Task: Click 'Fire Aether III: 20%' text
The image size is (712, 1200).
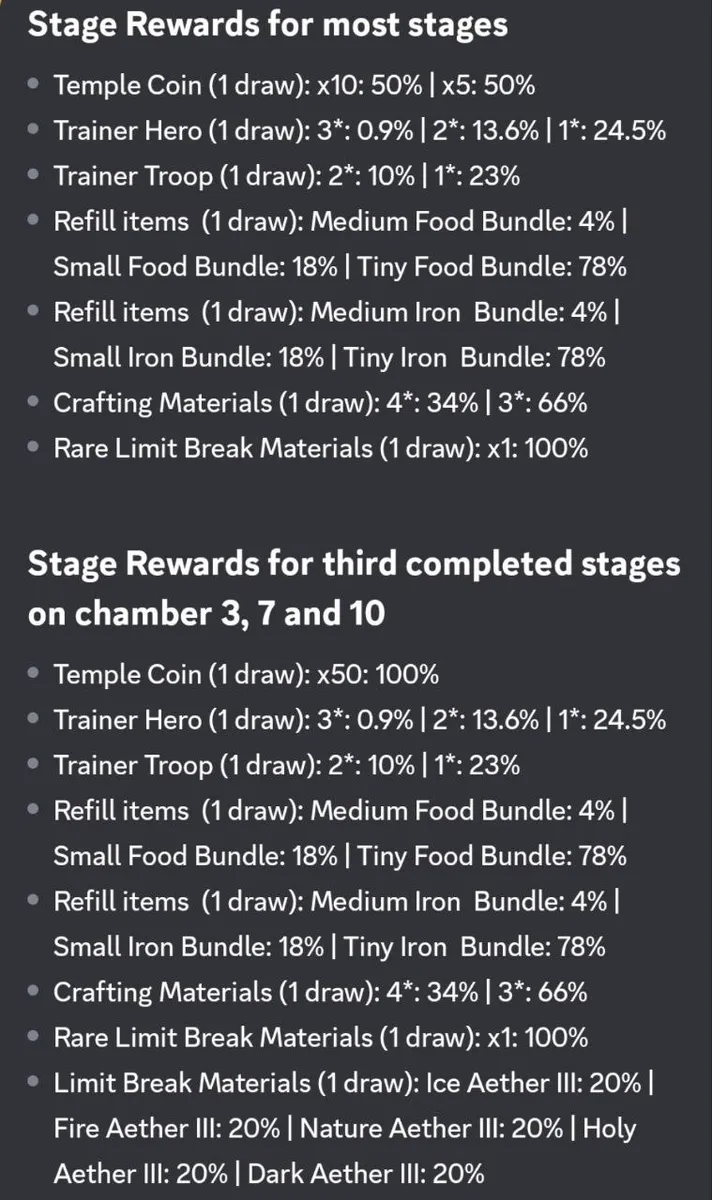Action: pos(167,1128)
